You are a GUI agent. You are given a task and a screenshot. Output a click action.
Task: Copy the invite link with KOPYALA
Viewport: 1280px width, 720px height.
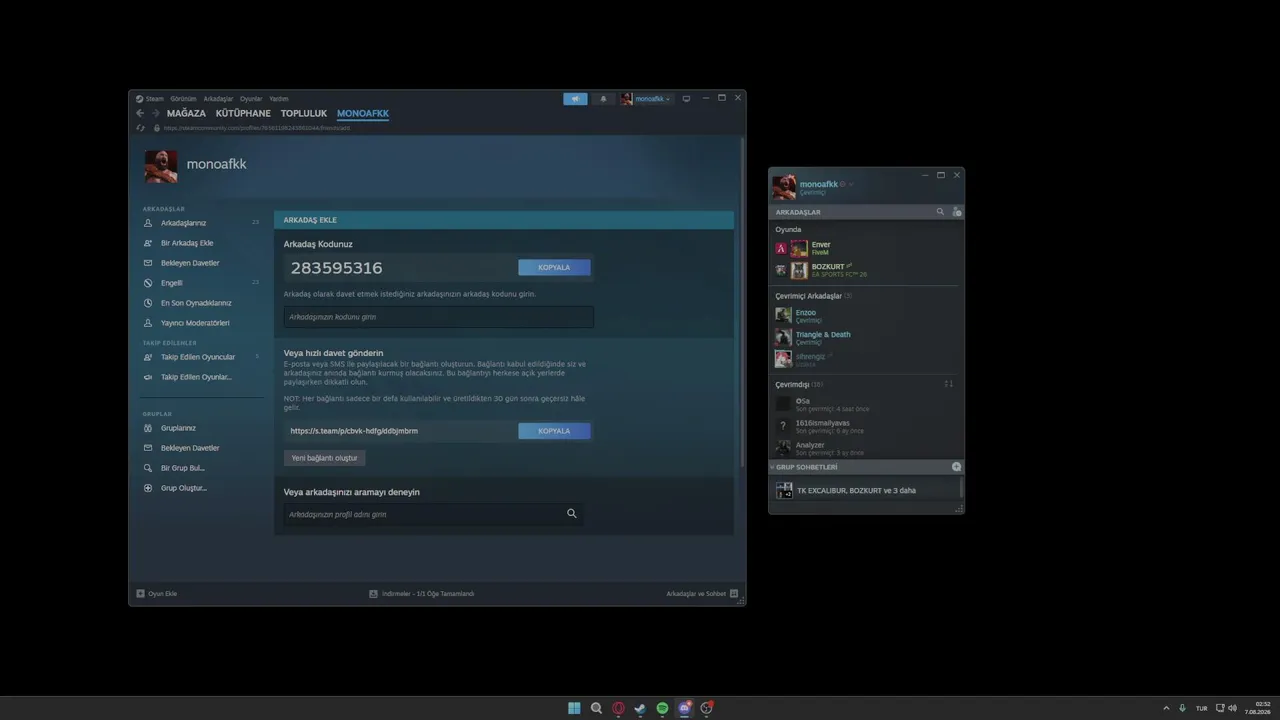(x=554, y=431)
